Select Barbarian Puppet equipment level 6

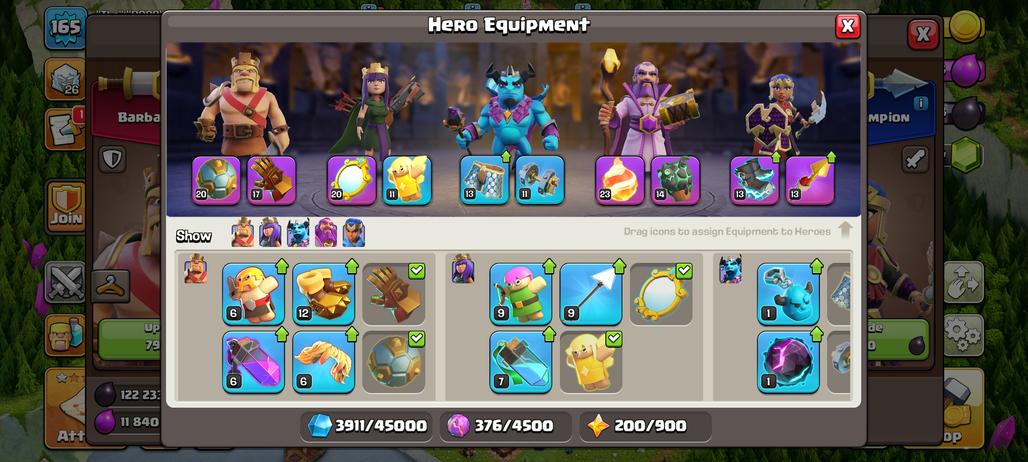pos(254,294)
